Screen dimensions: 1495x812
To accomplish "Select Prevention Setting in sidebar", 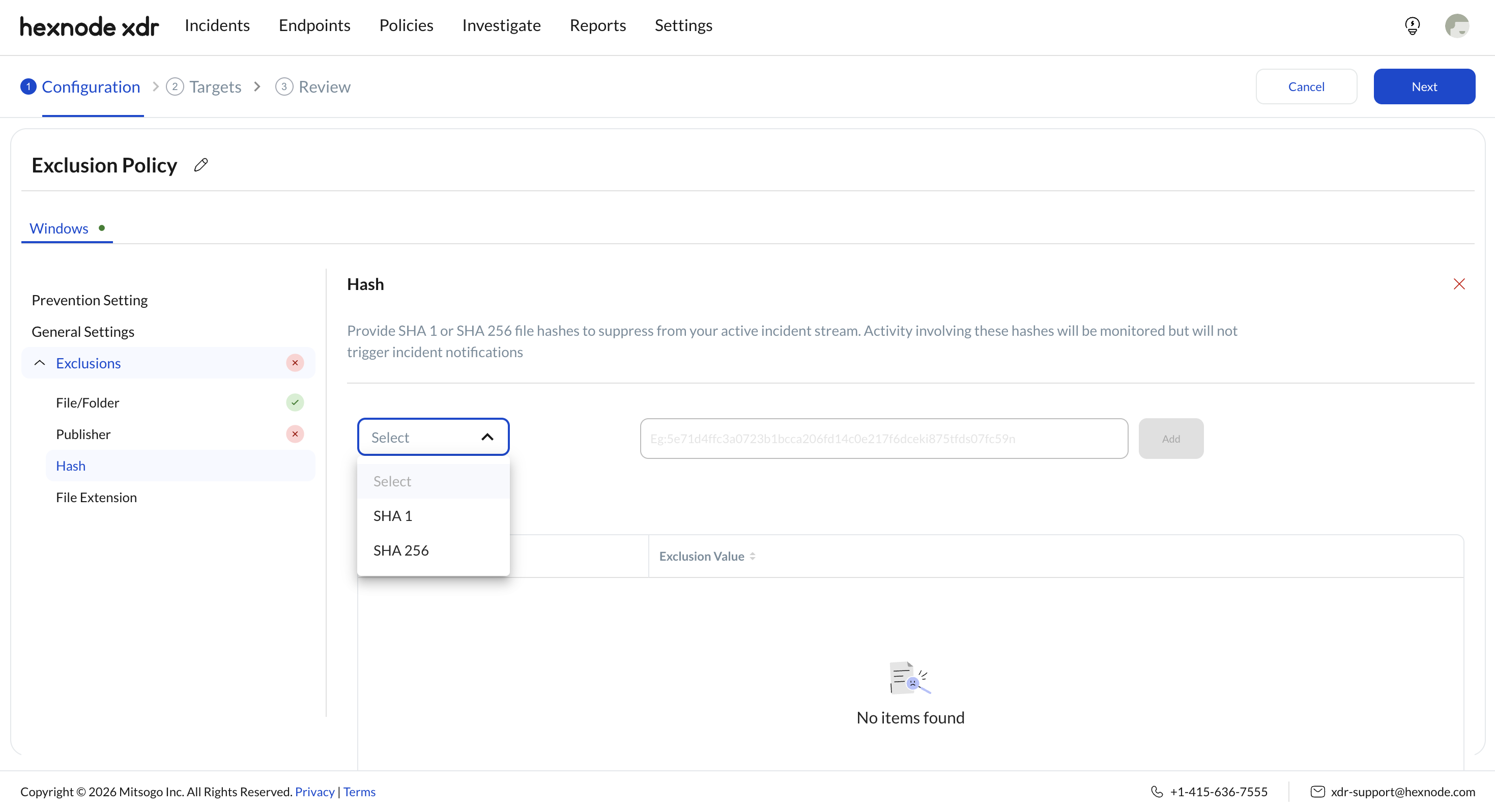I will pos(90,300).
